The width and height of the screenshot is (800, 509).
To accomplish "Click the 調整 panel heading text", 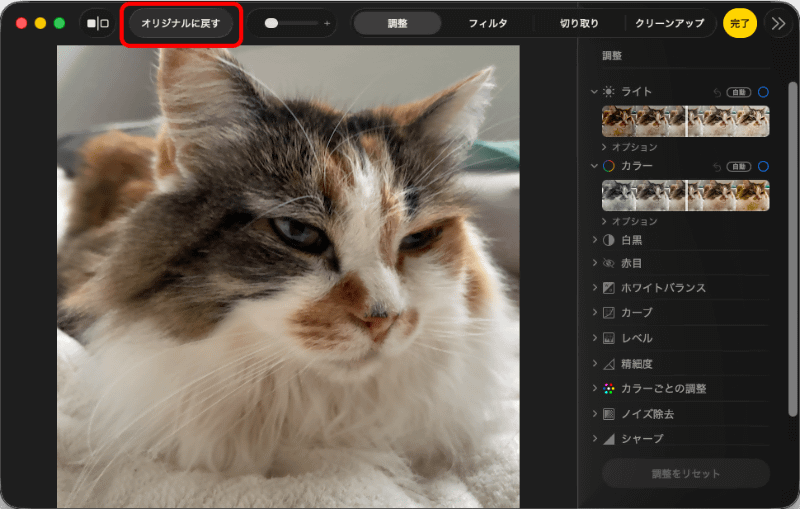I will tap(612, 56).
